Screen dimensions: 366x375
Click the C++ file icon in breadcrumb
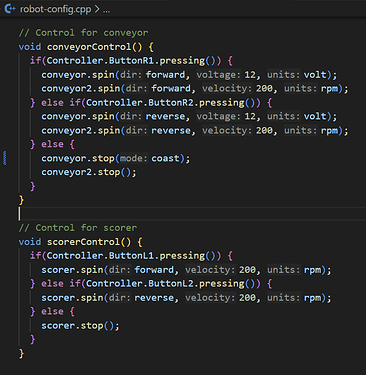coord(10,8)
